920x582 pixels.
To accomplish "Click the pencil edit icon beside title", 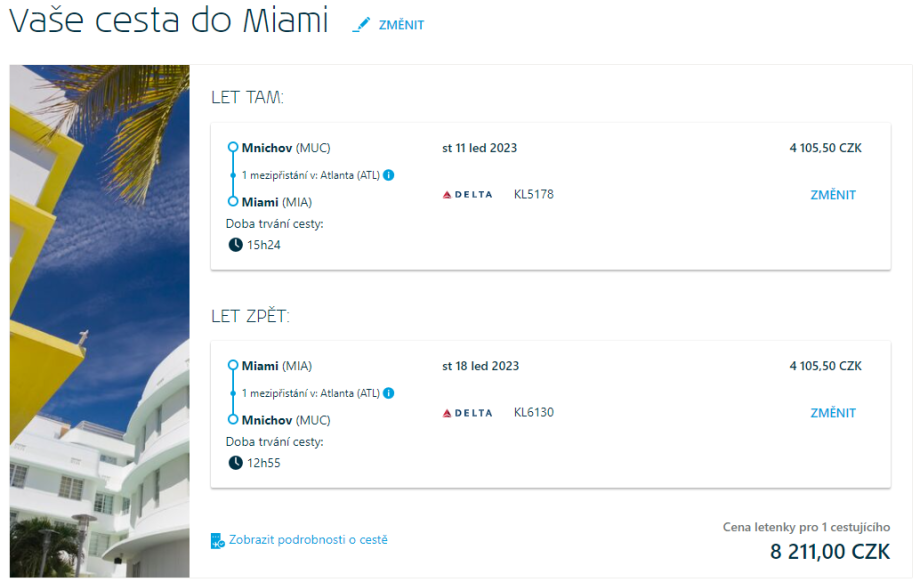I will pyautogui.click(x=361, y=25).
